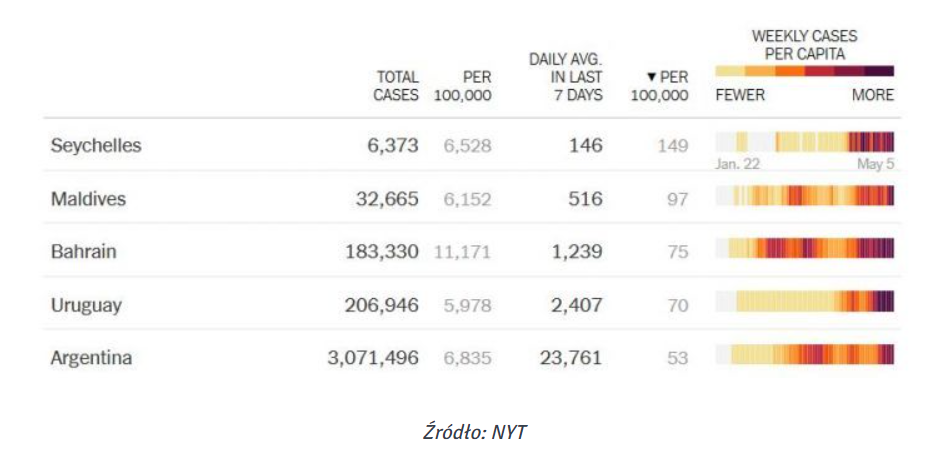Image resolution: width=943 pixels, height=453 pixels.
Task: Click the sort arrow beside Per 100,000
Action: coord(652,77)
